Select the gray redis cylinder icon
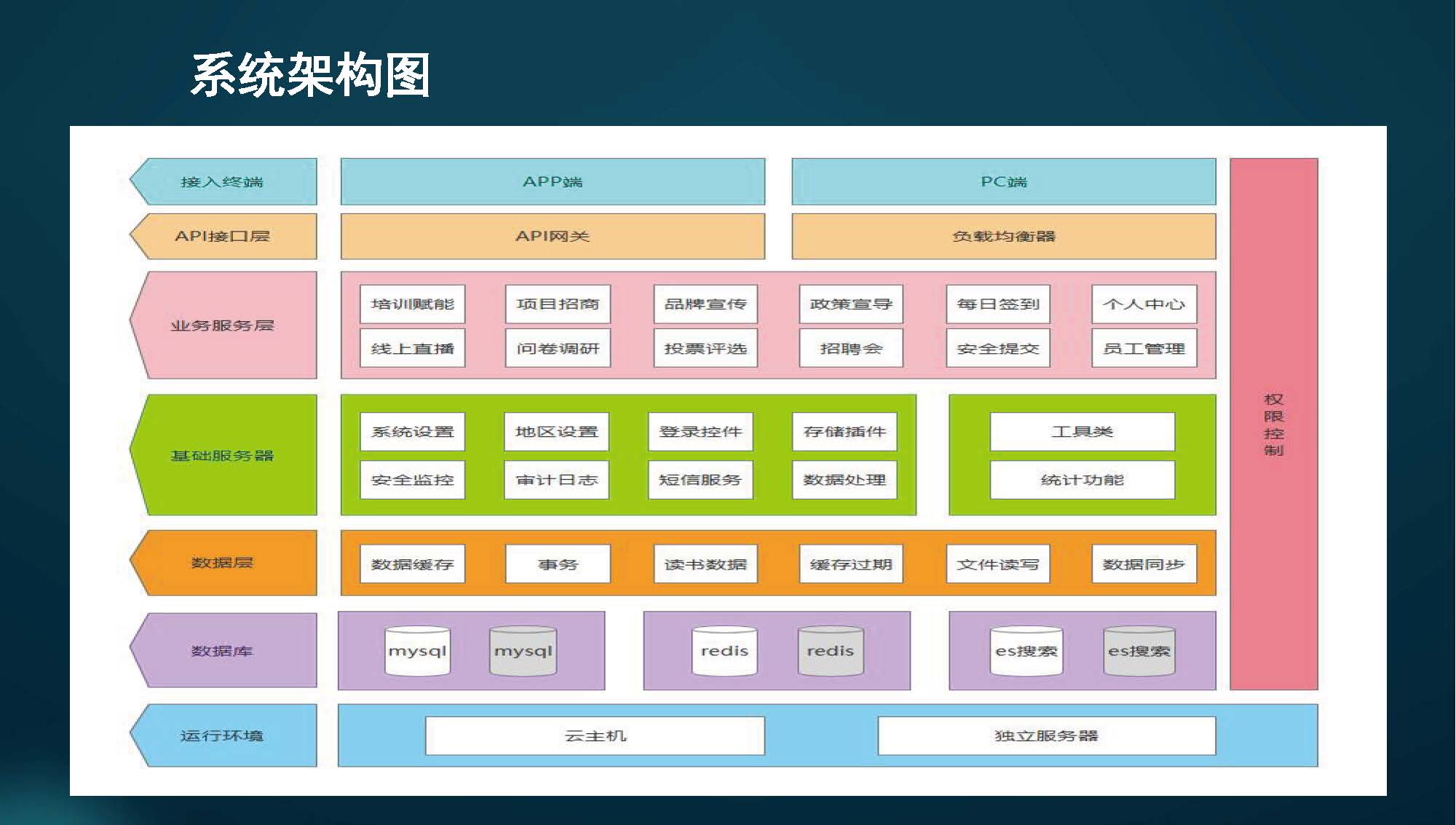Image resolution: width=1456 pixels, height=825 pixels. 830,651
